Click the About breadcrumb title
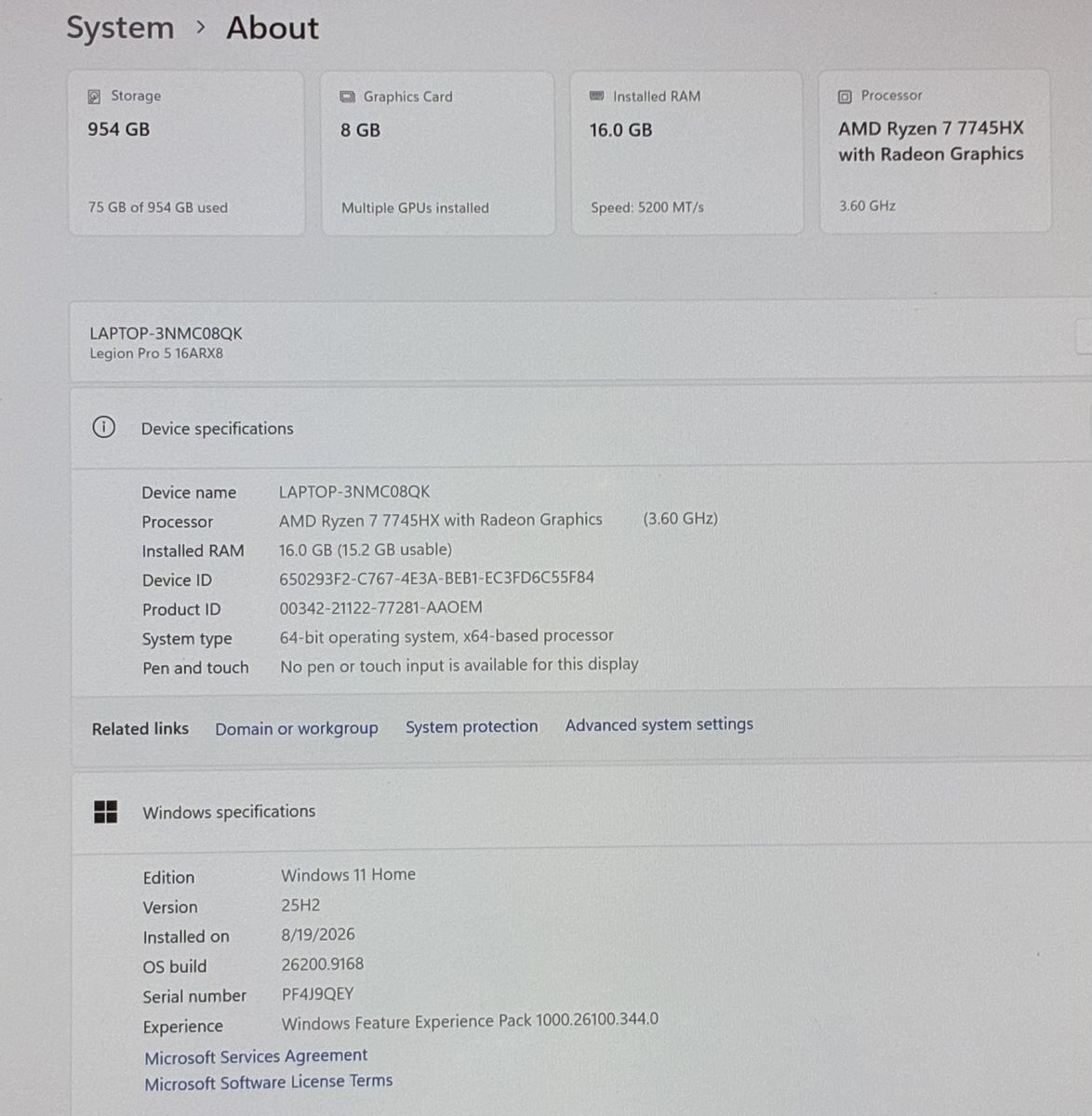The image size is (1092, 1116). coord(273,28)
